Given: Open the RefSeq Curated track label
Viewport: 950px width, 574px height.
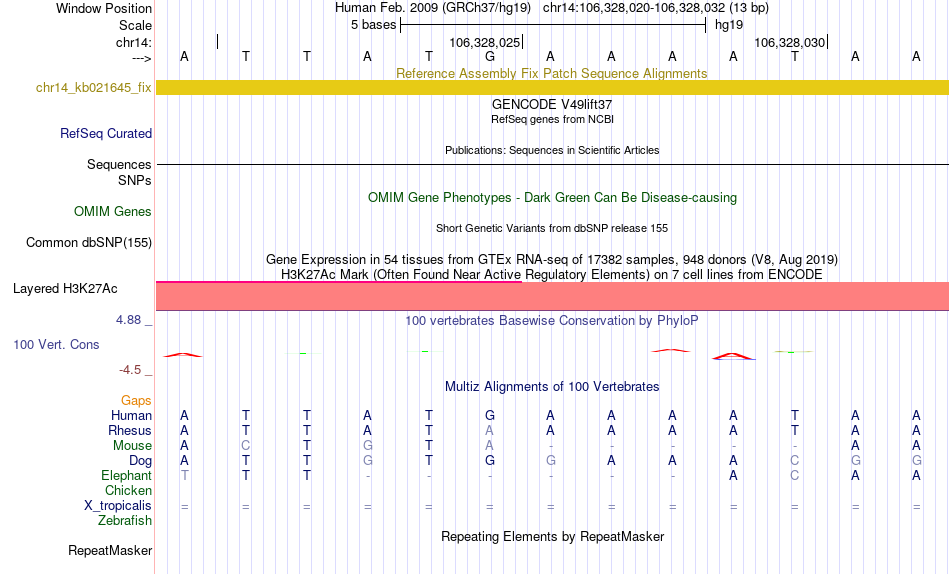Looking at the screenshot, I should (x=105, y=133).
